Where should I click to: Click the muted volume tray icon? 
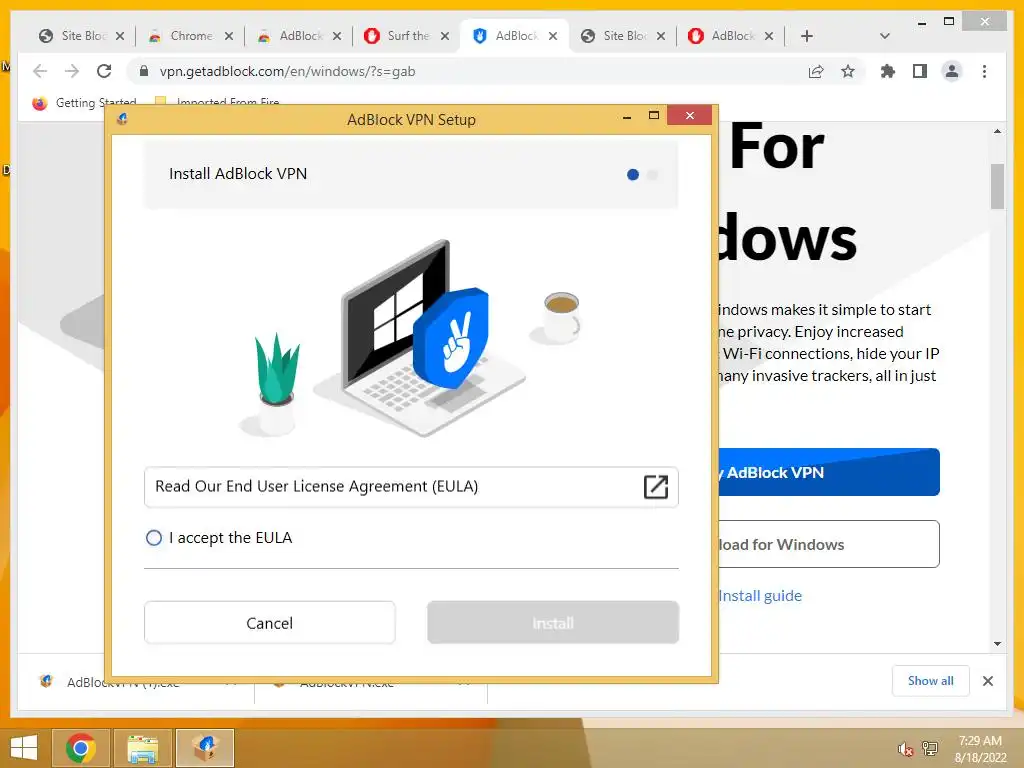pos(905,749)
